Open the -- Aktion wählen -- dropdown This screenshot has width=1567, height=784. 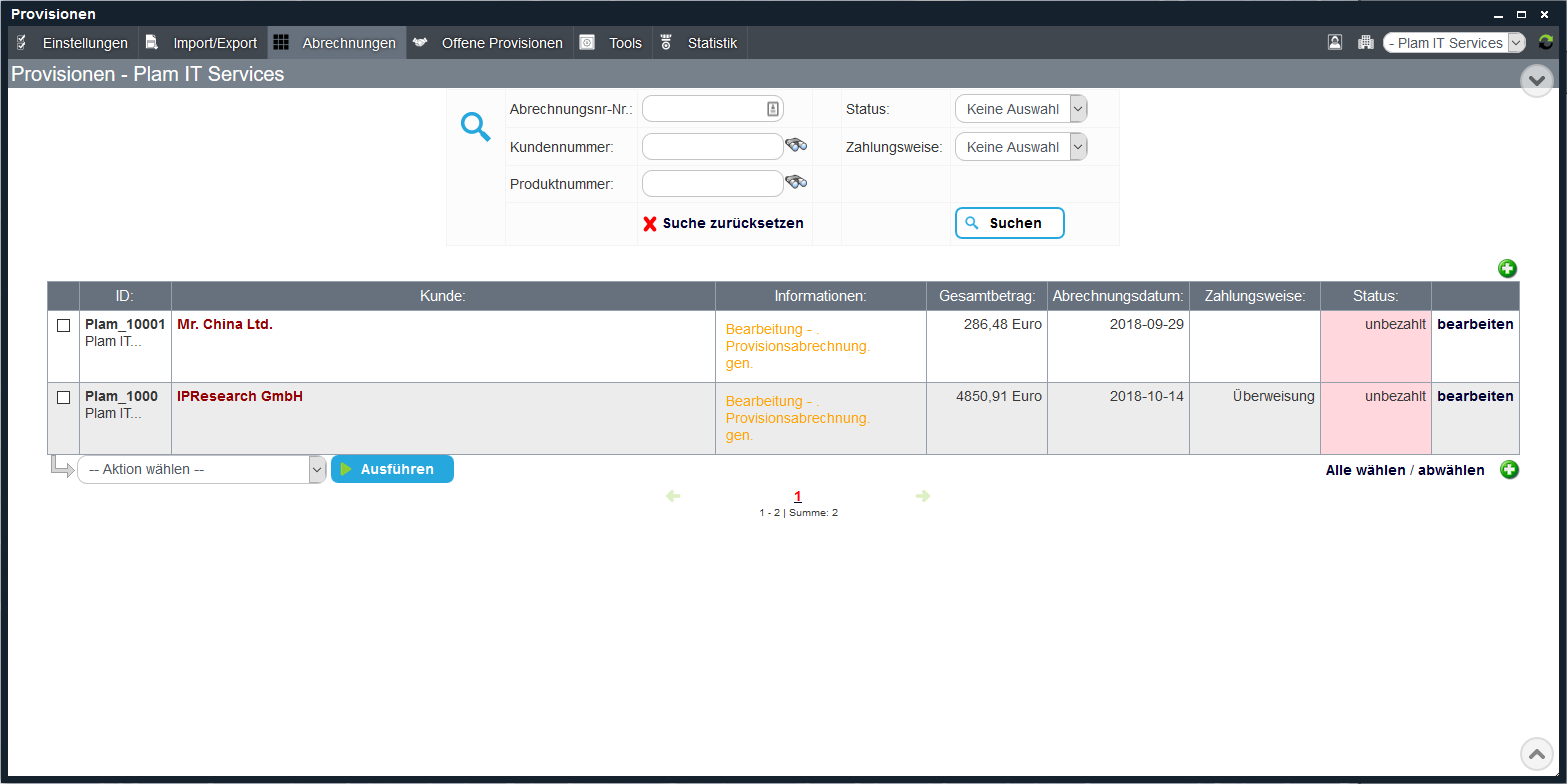click(200, 468)
